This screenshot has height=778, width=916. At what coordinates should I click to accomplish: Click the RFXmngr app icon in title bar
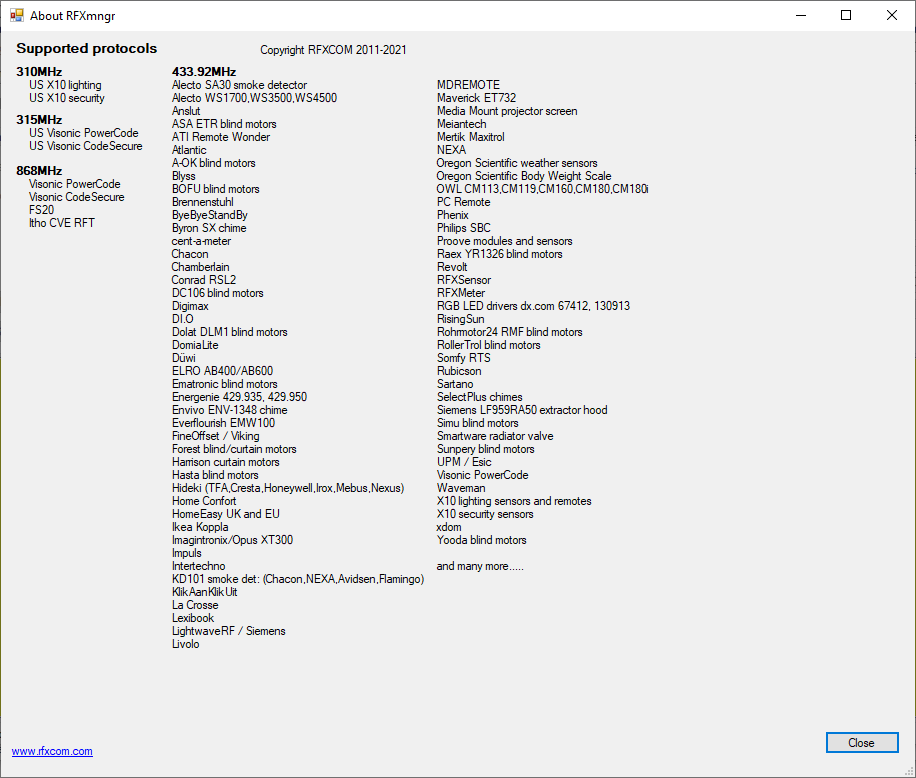(x=17, y=15)
